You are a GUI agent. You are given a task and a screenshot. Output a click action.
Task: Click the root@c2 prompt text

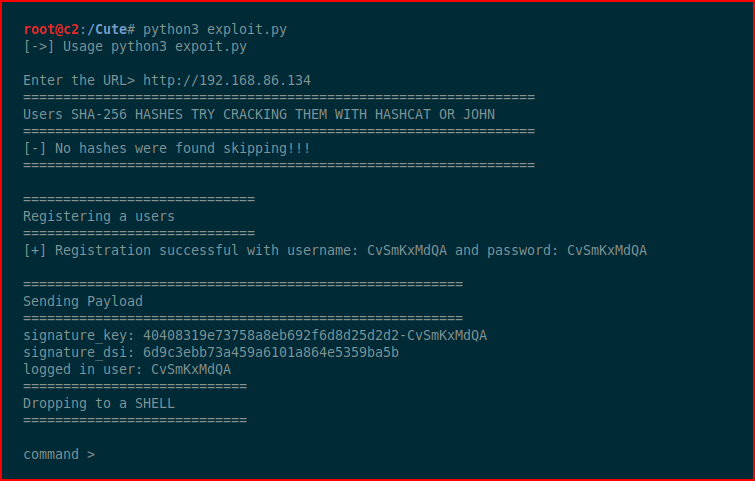(x=51, y=29)
